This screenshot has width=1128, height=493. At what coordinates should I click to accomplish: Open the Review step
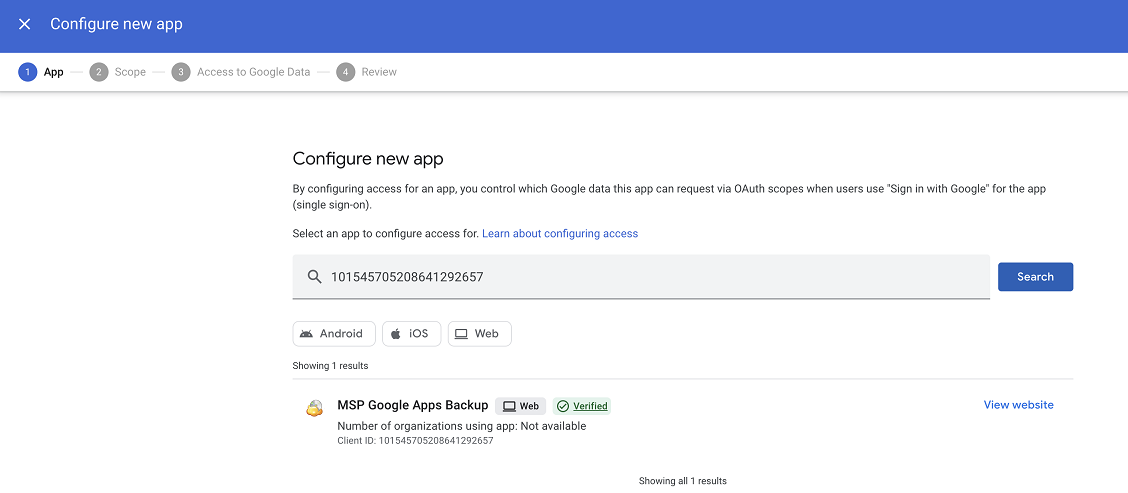(x=367, y=72)
